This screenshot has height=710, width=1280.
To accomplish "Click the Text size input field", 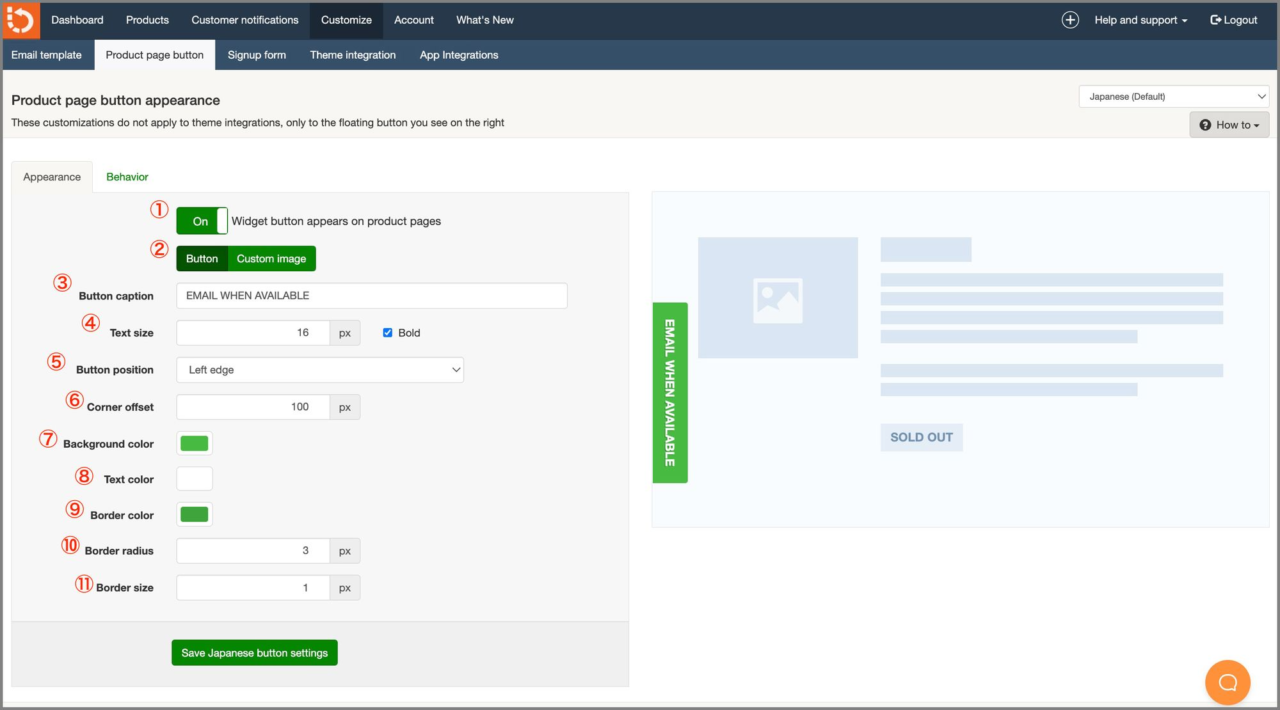I will [x=253, y=333].
